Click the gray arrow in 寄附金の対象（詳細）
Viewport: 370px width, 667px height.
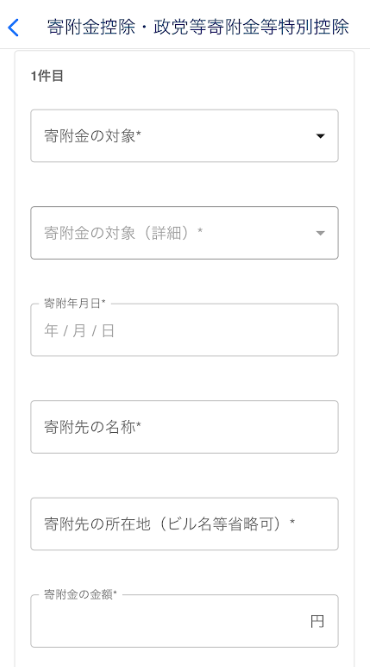coord(320,233)
